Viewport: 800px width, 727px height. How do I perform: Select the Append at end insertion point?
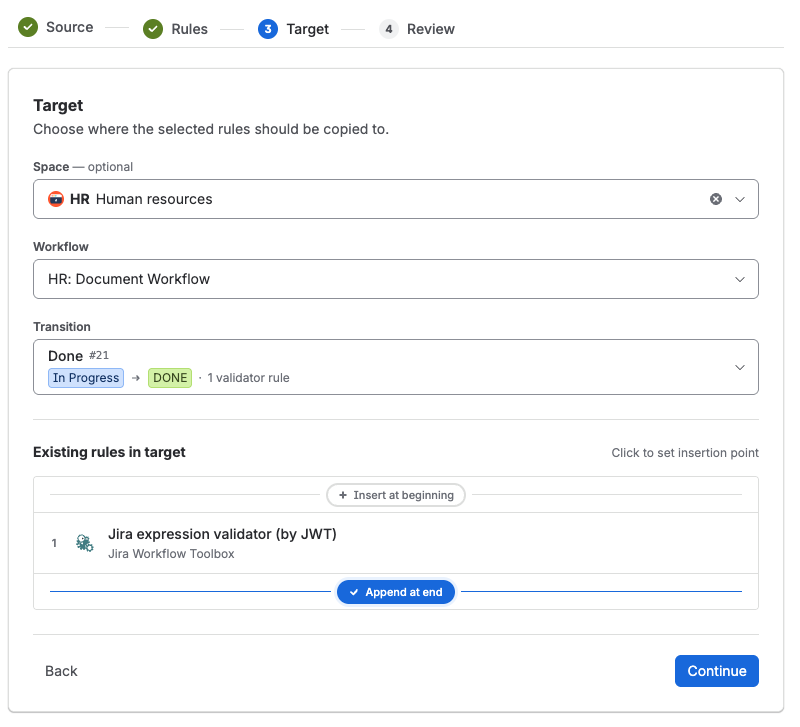point(396,592)
